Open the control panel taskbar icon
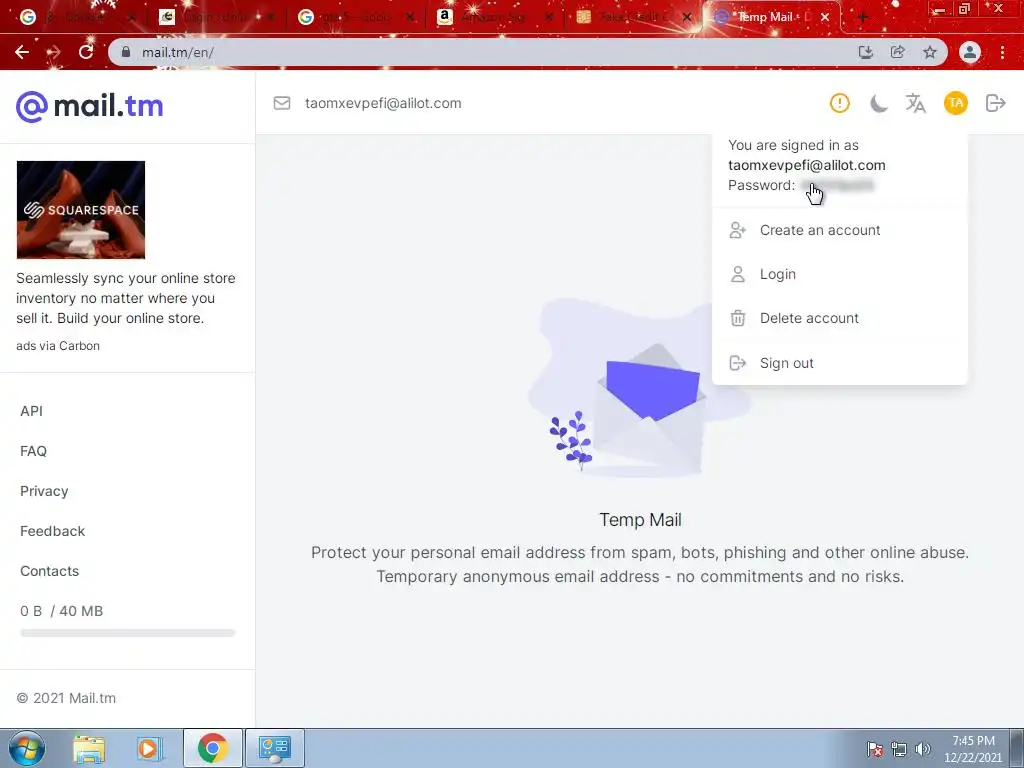 (x=274, y=748)
